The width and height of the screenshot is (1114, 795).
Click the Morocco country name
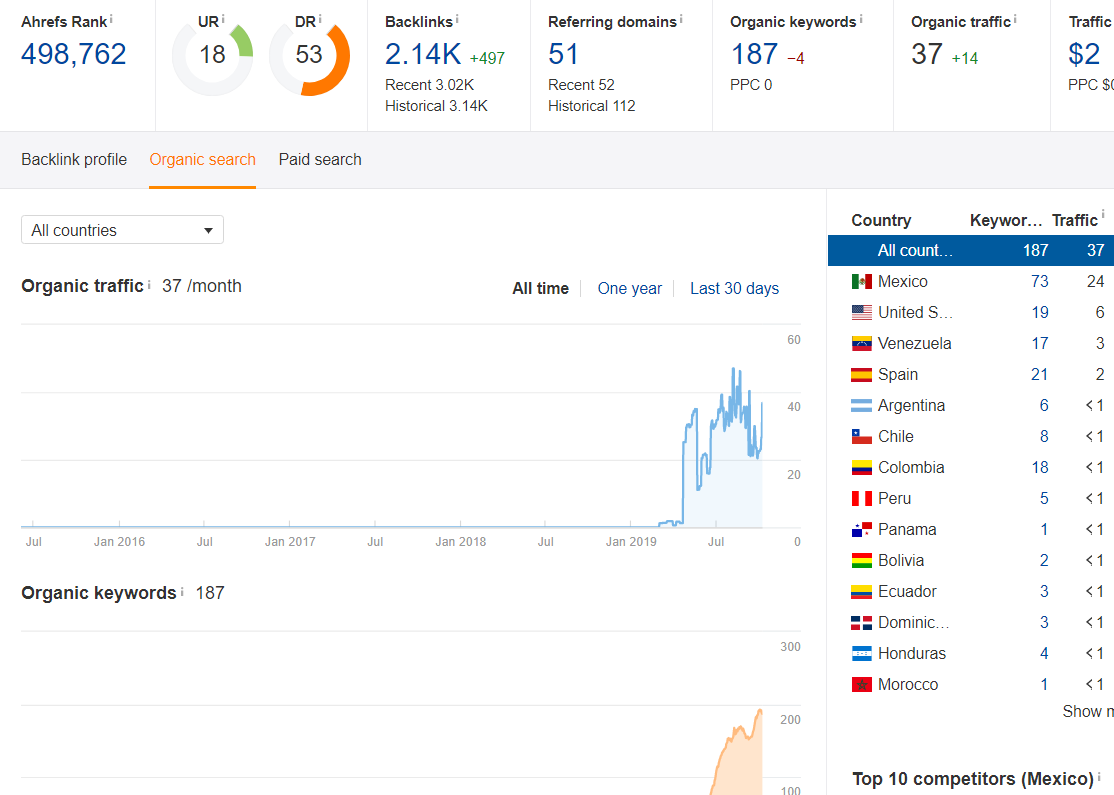click(908, 685)
